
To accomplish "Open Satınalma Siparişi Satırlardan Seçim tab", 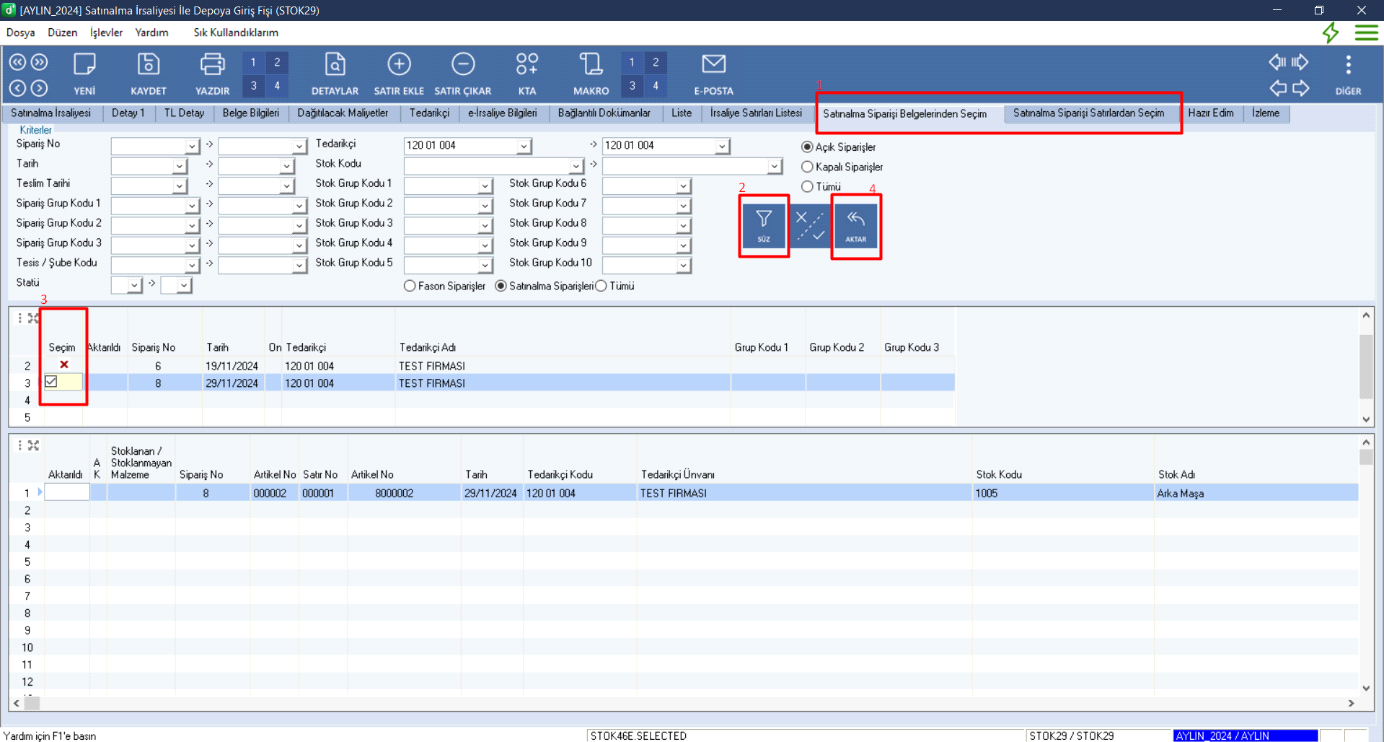I will tap(1089, 113).
